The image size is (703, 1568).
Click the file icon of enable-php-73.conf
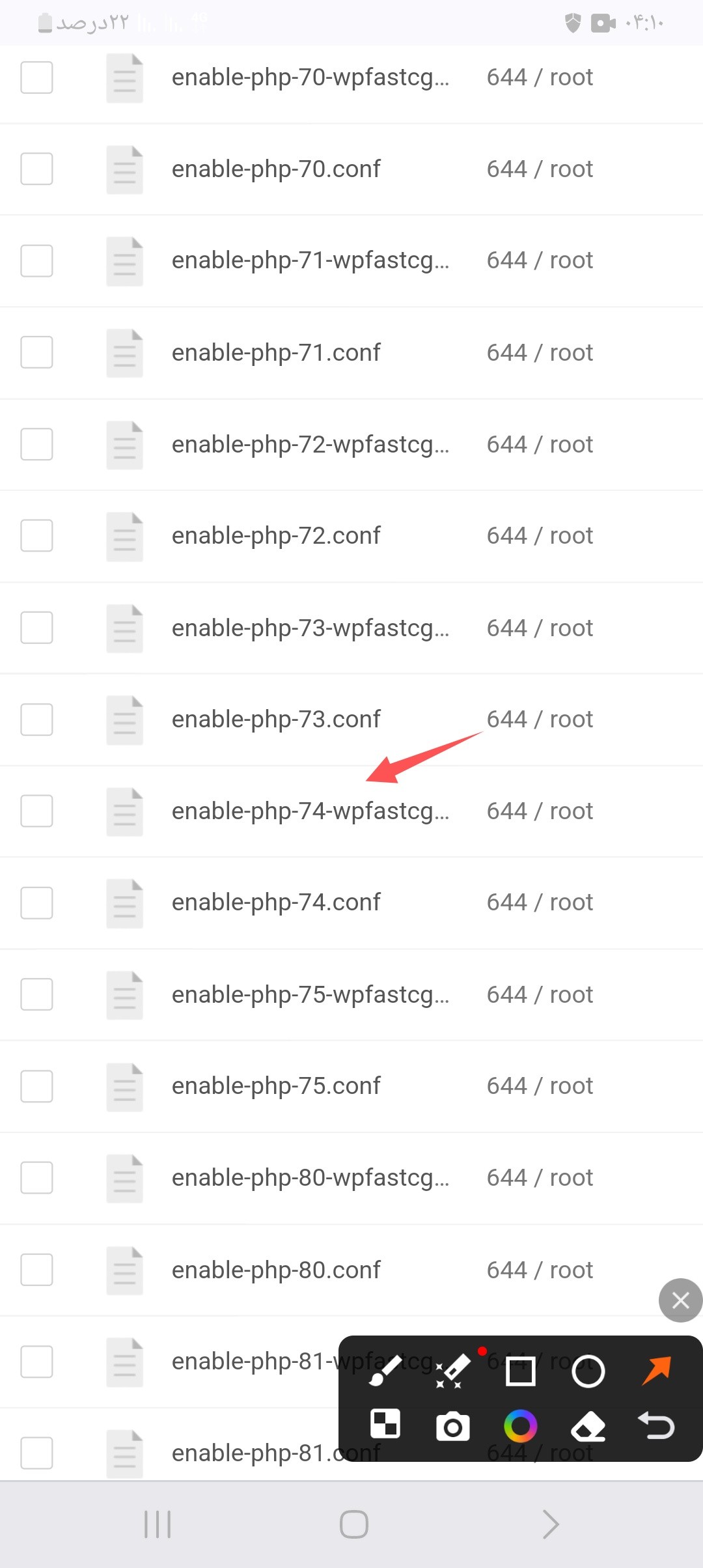(x=125, y=720)
